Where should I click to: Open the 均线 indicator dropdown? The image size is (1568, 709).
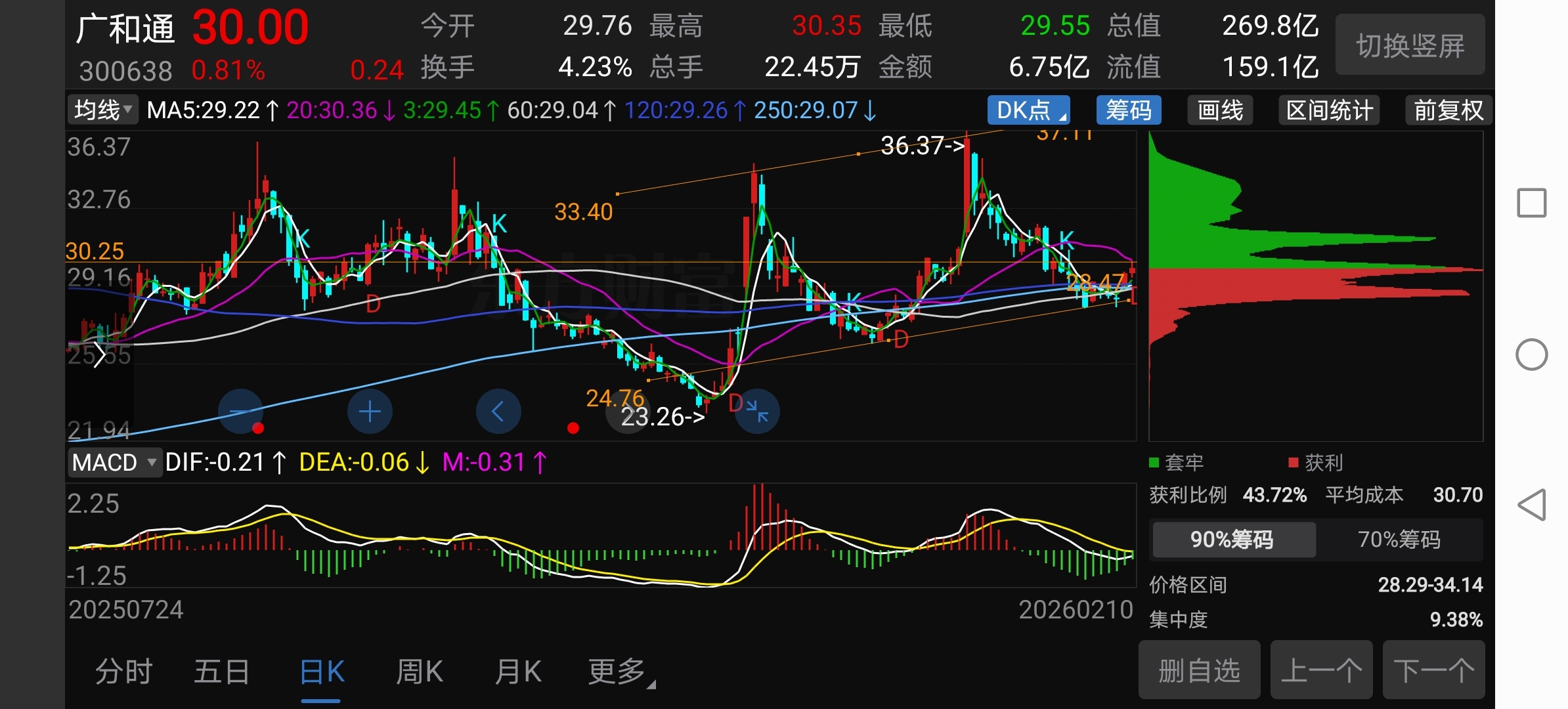[x=103, y=110]
